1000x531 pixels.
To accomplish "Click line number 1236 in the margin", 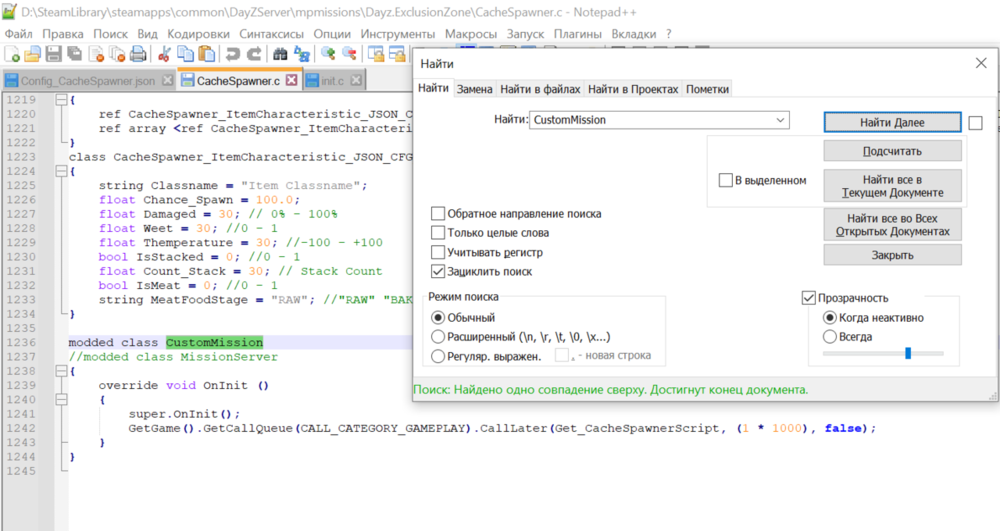I will click(x=21, y=342).
